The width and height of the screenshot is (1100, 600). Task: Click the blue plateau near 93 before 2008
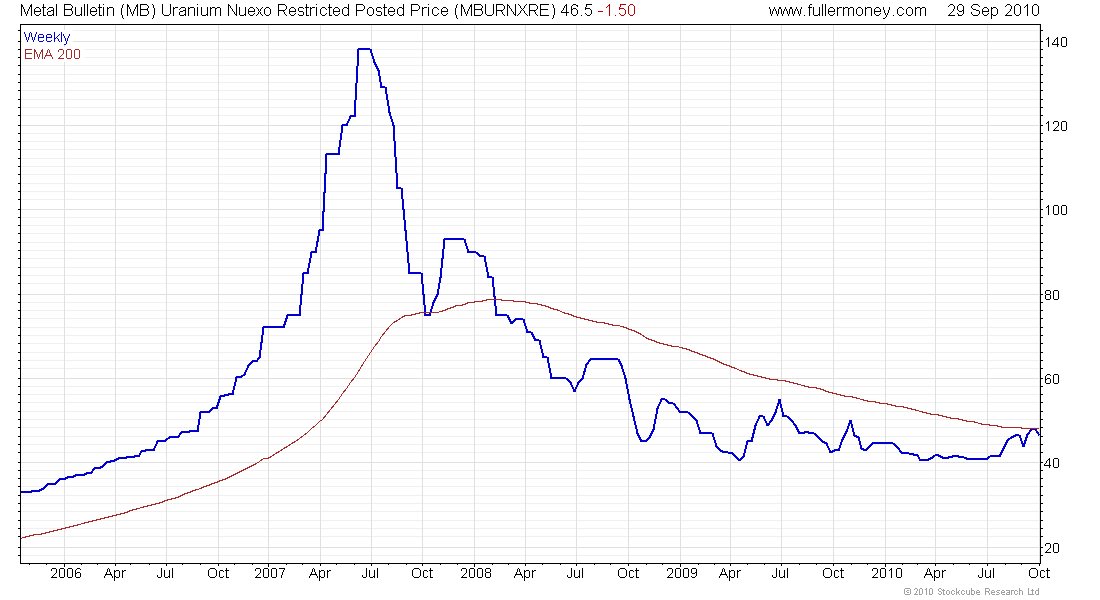pos(455,239)
